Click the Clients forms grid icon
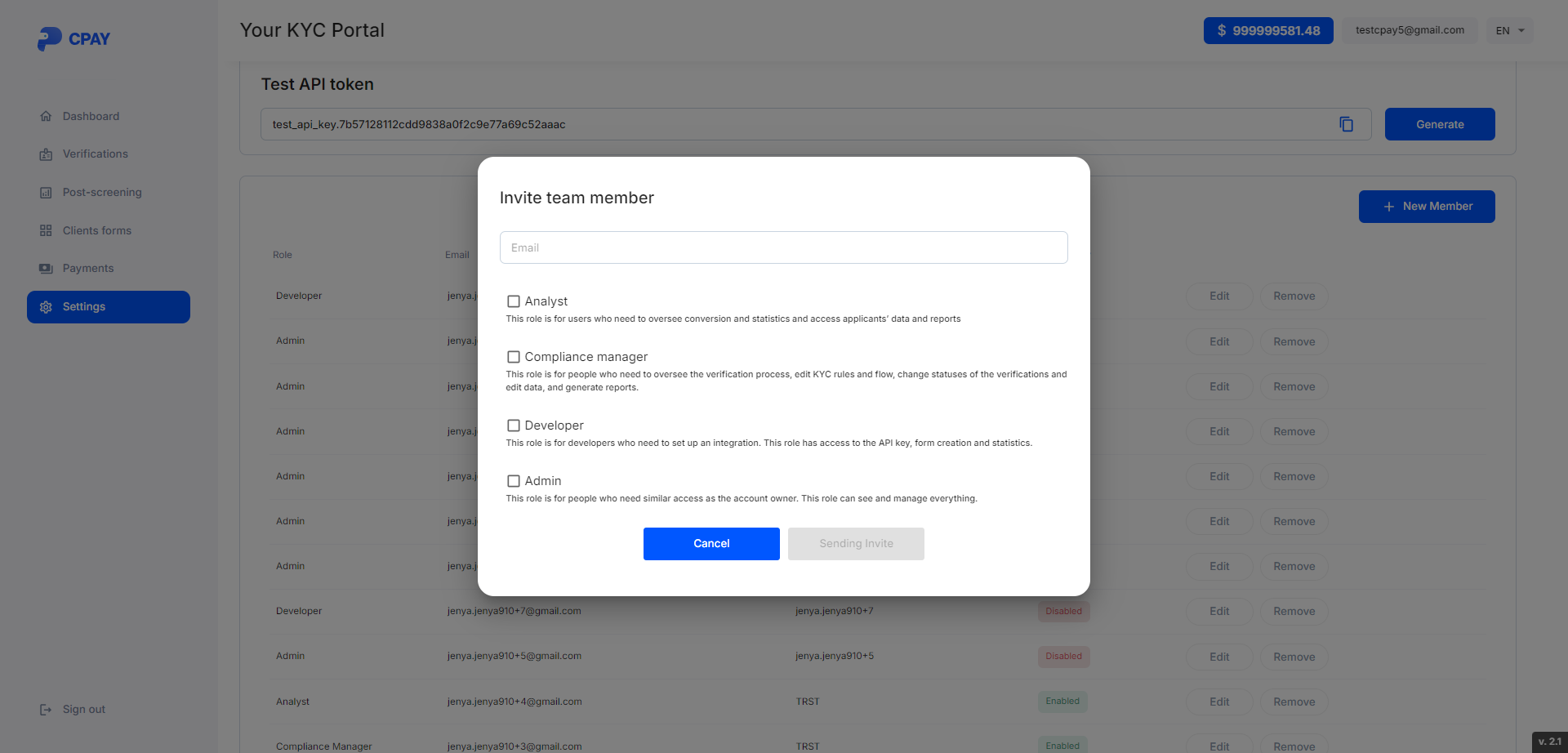Screen dimensions: 1568x753 [x=47, y=230]
